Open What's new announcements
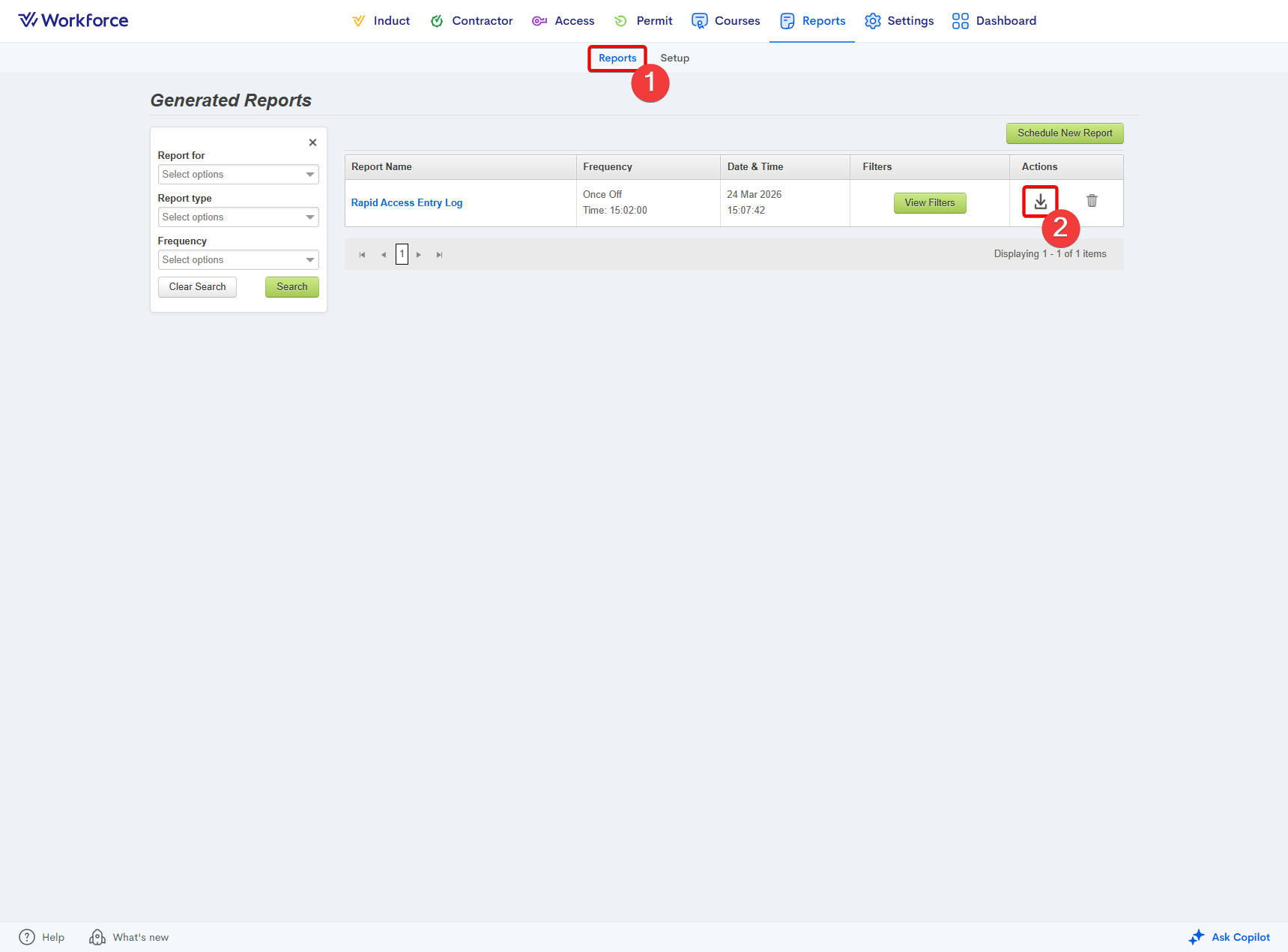Screen dimensions: 1288x952 (129, 937)
